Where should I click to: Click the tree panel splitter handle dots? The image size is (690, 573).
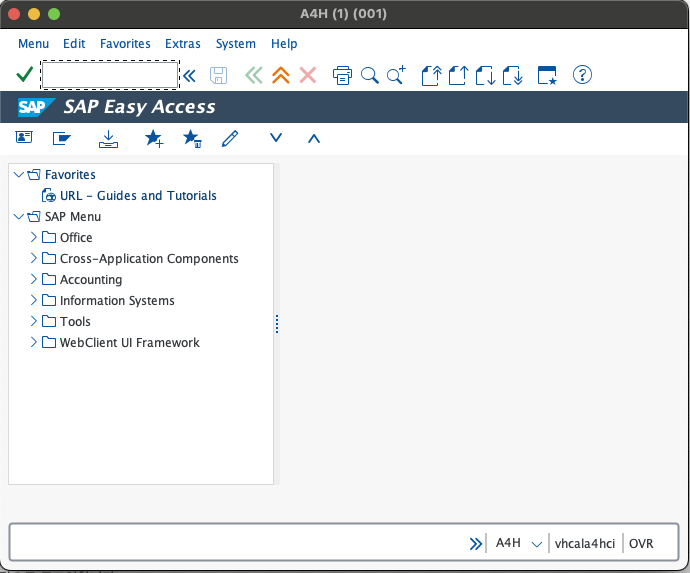(277, 324)
